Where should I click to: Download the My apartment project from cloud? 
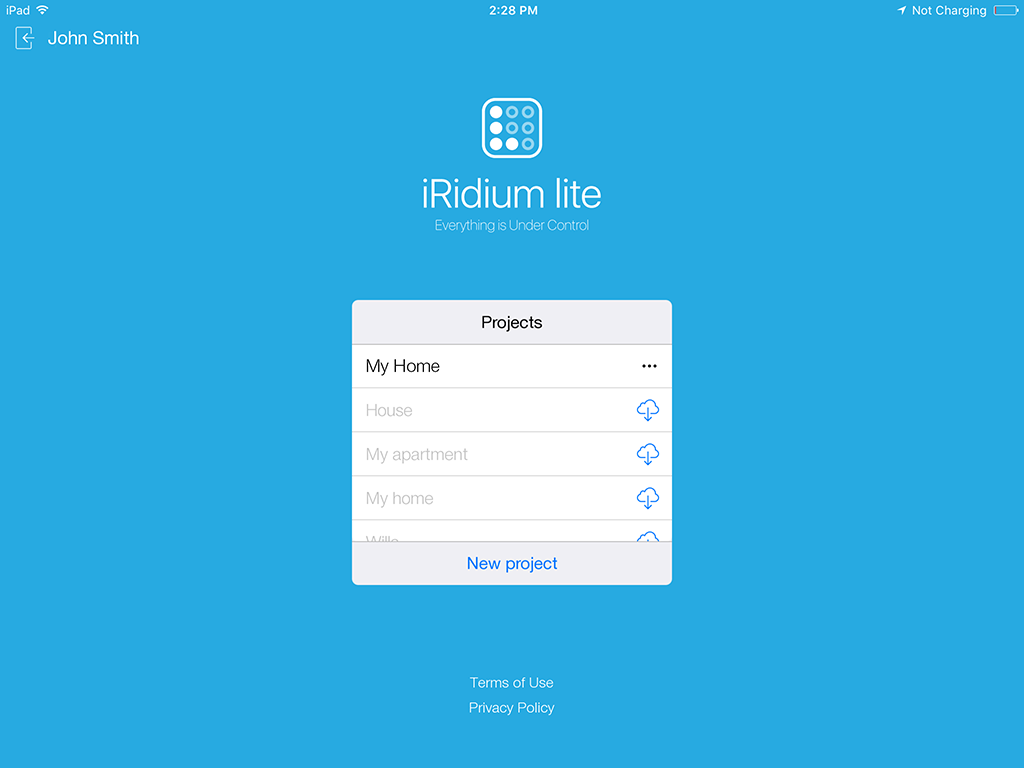(x=648, y=454)
